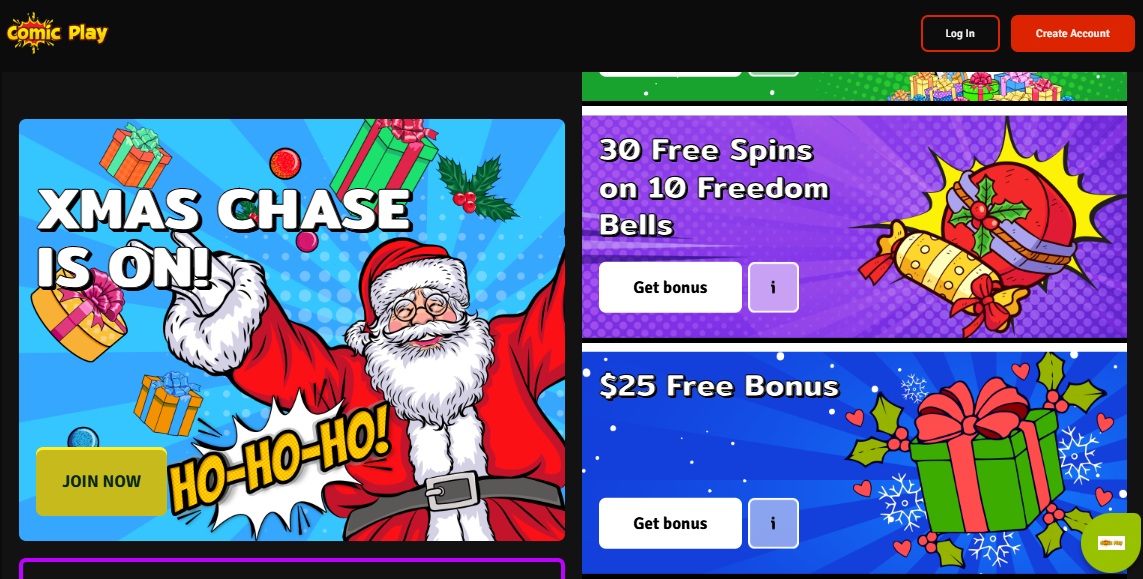Click the cut-off Get bonus button on green banner
This screenshot has width=1143, height=579.
pos(670,74)
